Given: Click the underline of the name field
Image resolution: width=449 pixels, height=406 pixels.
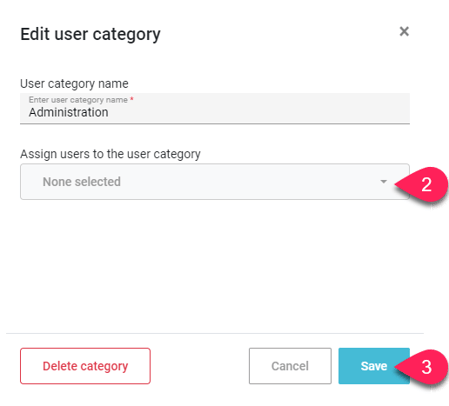Looking at the screenshot, I should pyautogui.click(x=215, y=124).
